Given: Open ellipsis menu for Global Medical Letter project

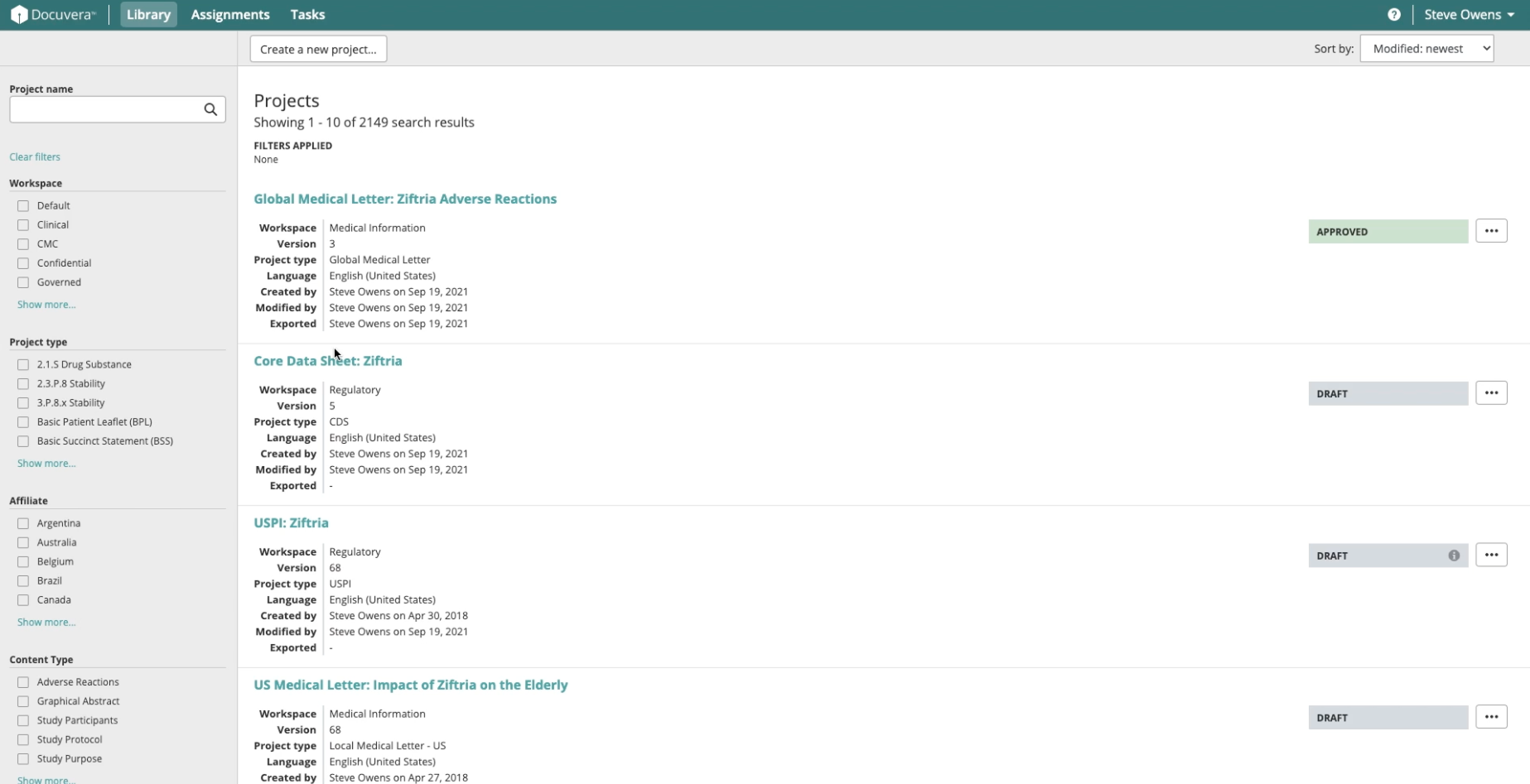Looking at the screenshot, I should click(x=1491, y=231).
